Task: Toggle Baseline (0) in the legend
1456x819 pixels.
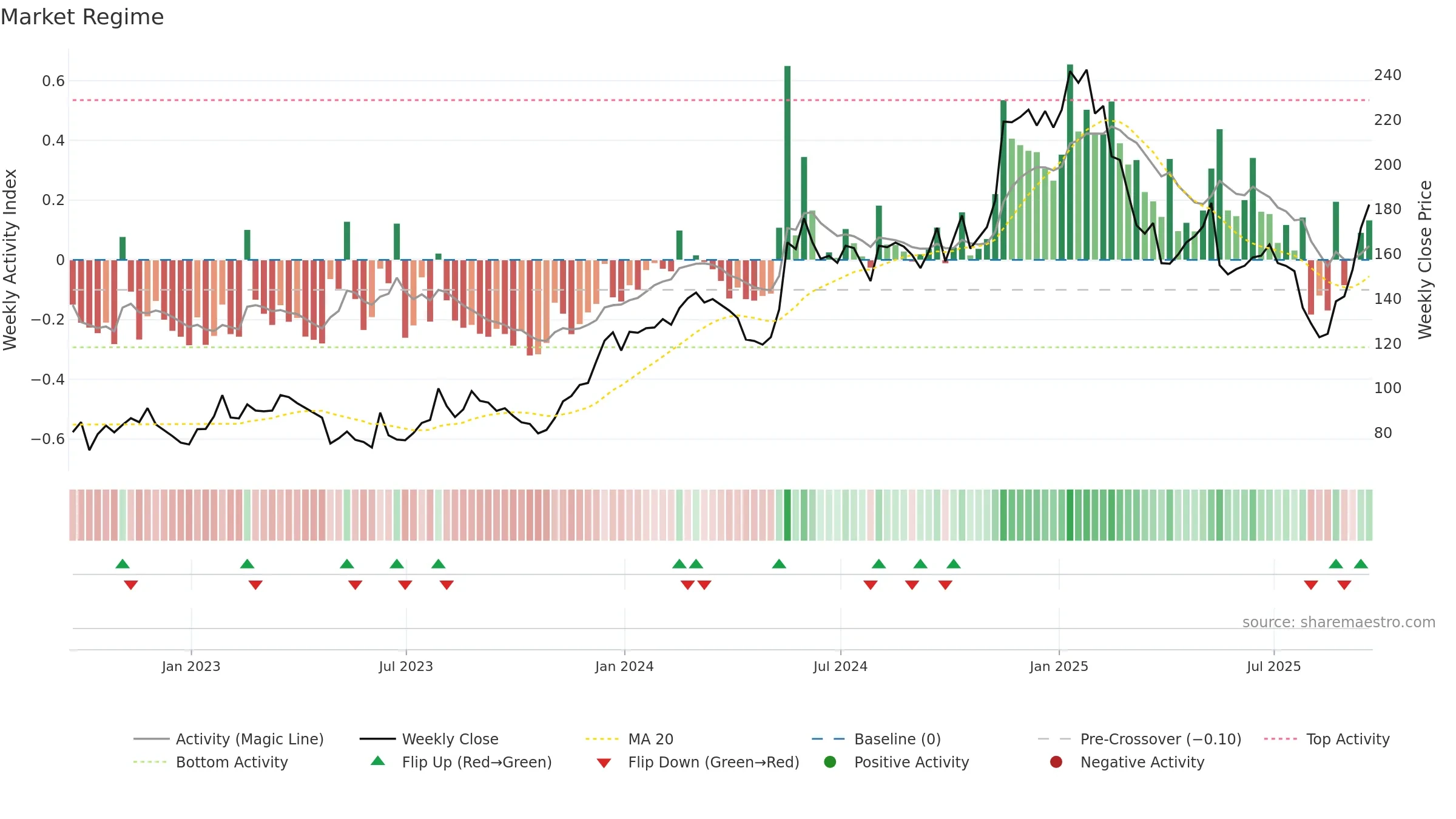Action: 876,739
